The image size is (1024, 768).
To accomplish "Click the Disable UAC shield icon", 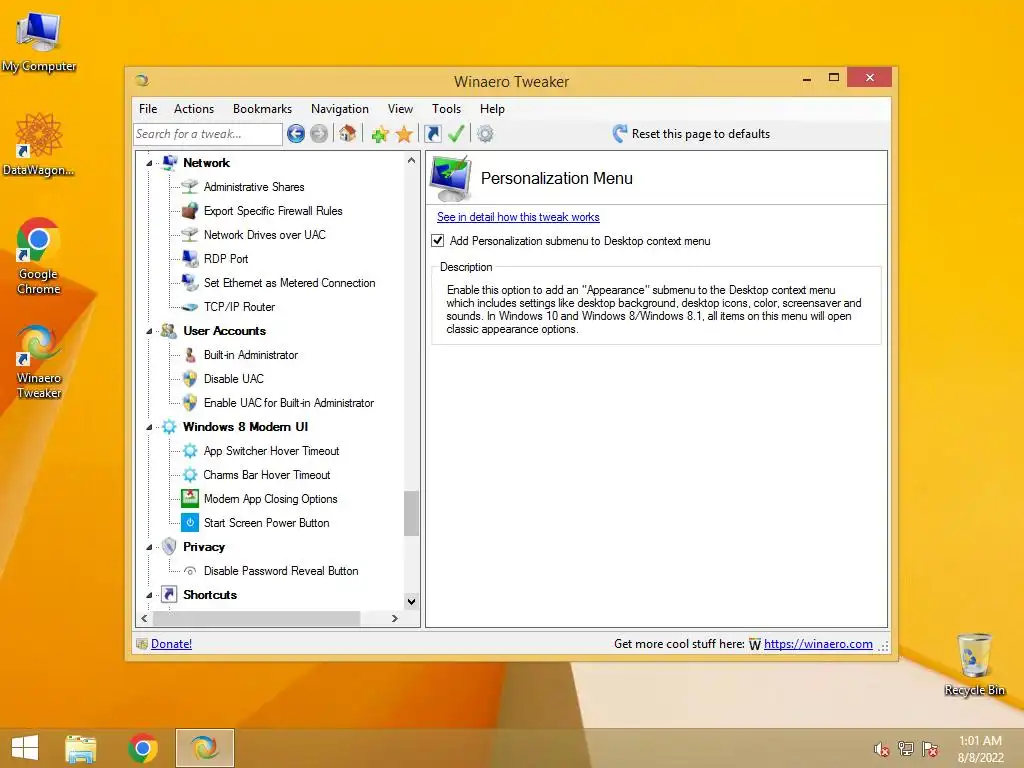I will pyautogui.click(x=189, y=379).
